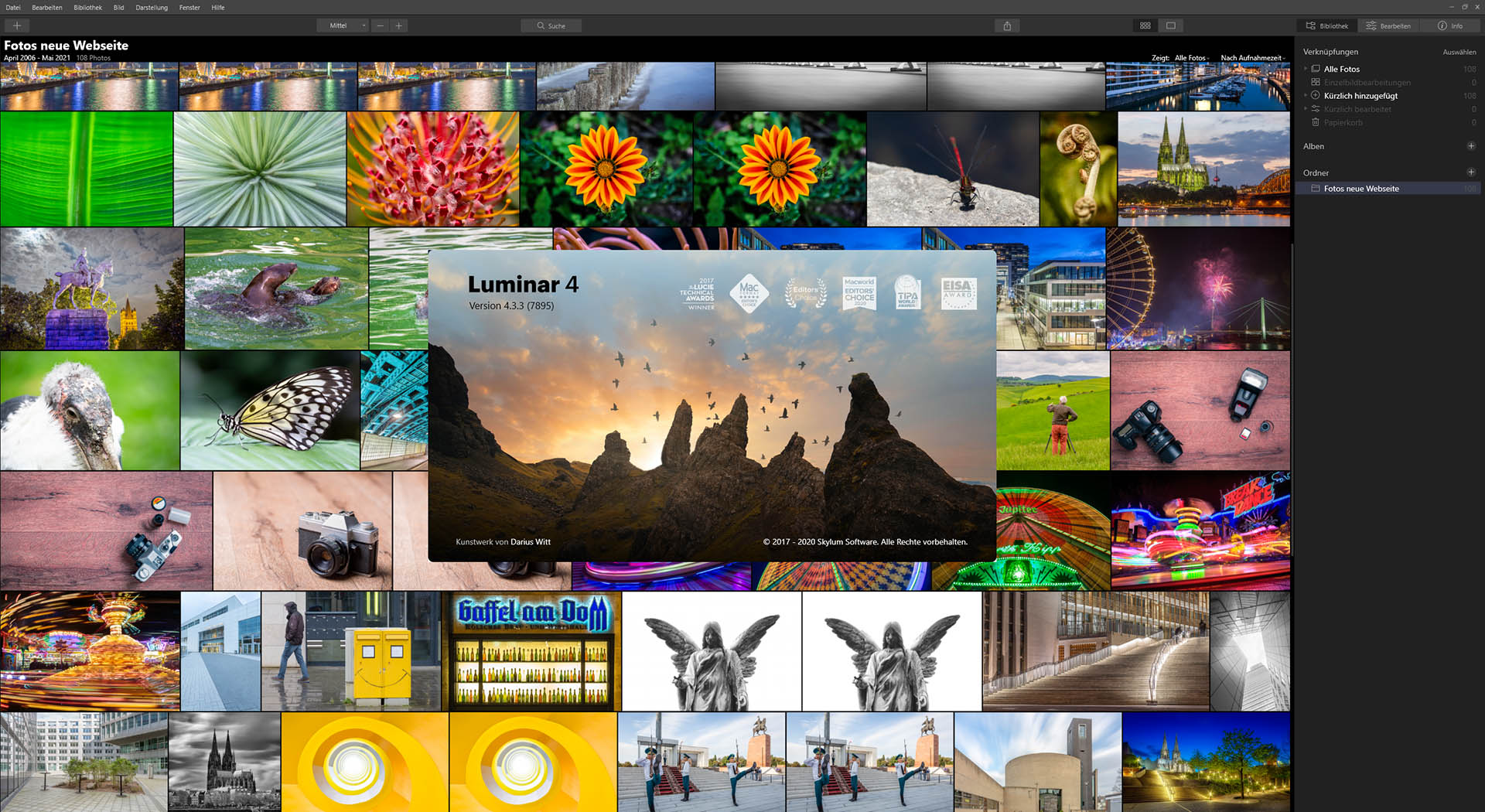Screen dimensions: 1485x812
Task: Click the share/export icon
Action: [x=1007, y=26]
